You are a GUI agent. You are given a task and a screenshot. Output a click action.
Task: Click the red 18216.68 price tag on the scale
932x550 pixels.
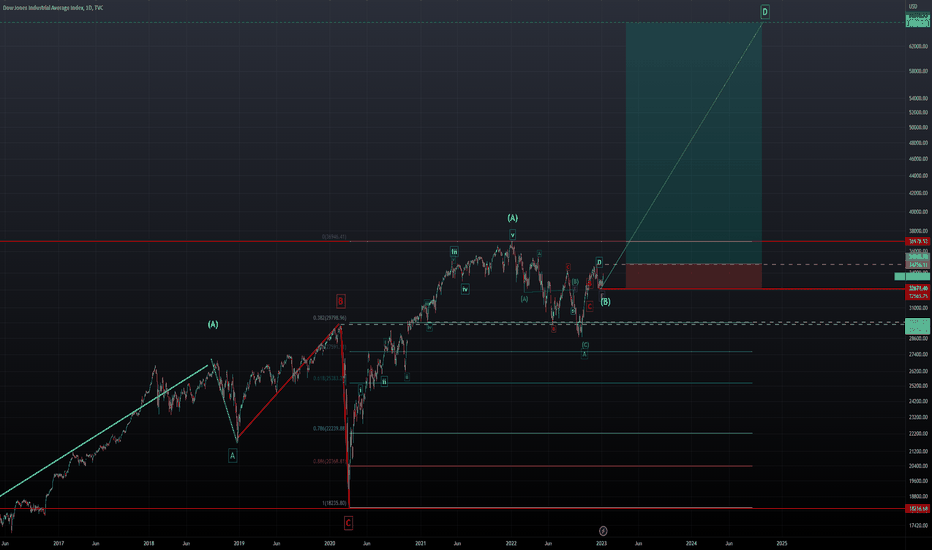918,509
